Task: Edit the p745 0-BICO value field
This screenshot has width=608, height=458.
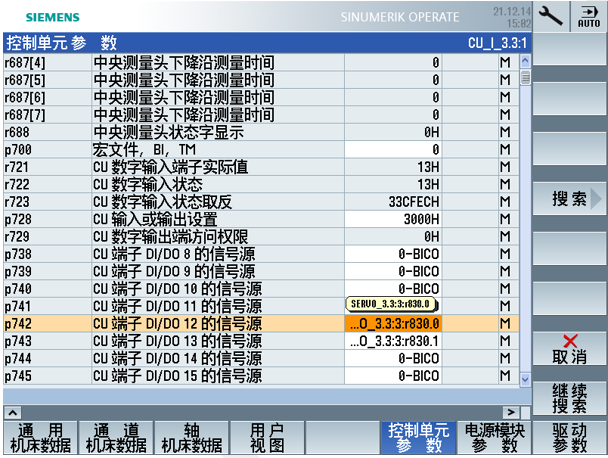Action: pyautogui.click(x=393, y=376)
